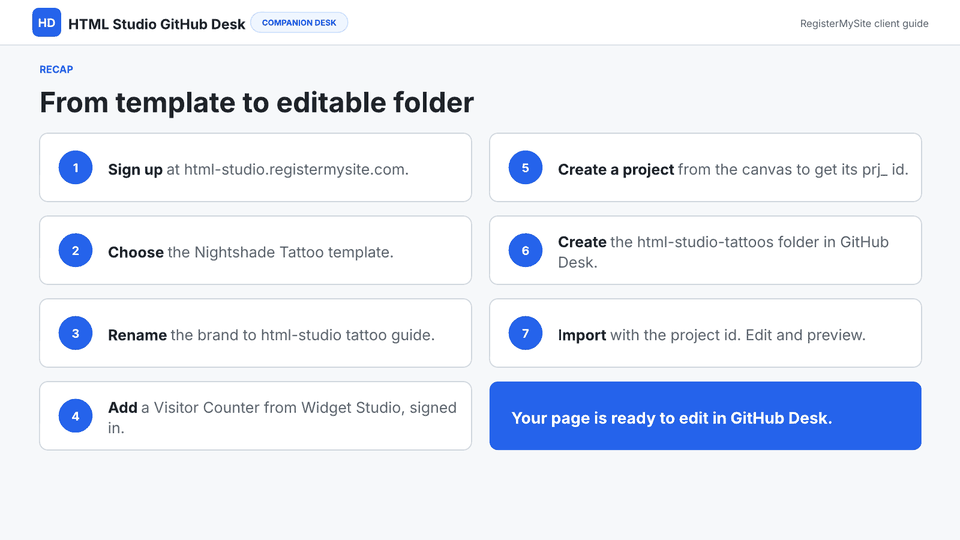960x540 pixels.
Task: Click step number 6 circle
Action: (525, 250)
